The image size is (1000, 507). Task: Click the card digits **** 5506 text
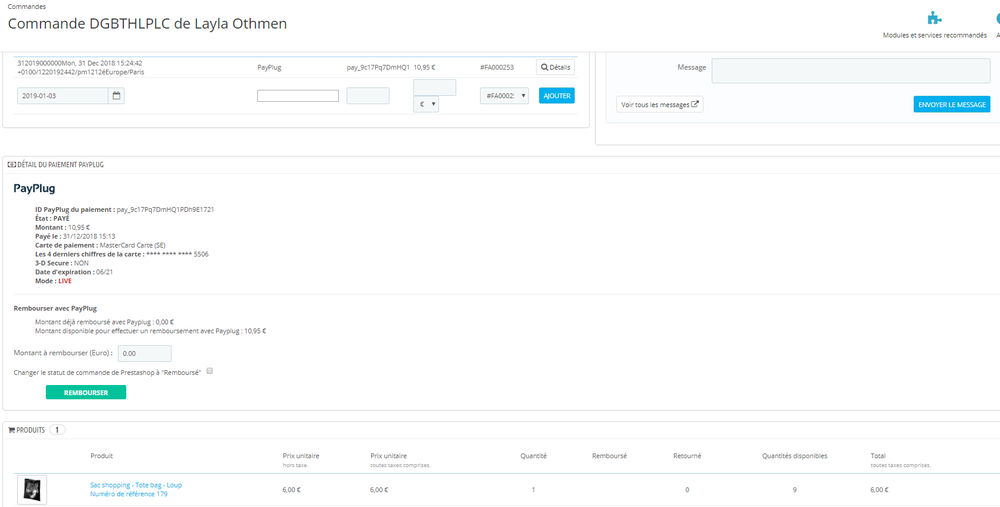tap(177, 254)
